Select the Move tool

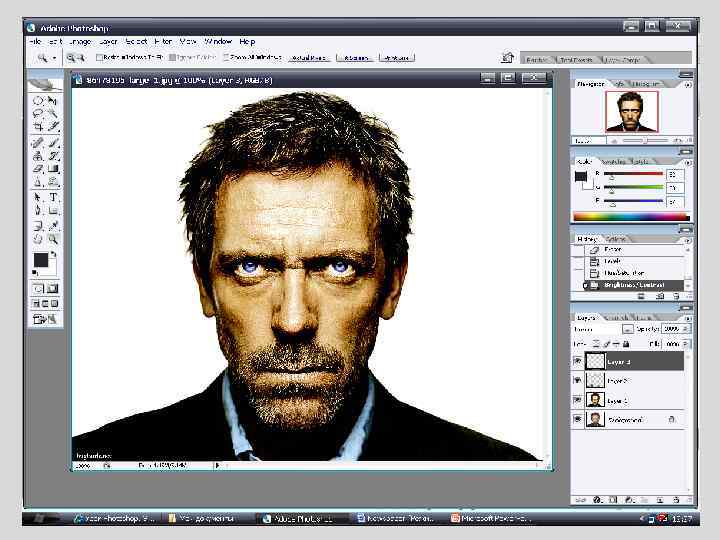pyautogui.click(x=53, y=101)
